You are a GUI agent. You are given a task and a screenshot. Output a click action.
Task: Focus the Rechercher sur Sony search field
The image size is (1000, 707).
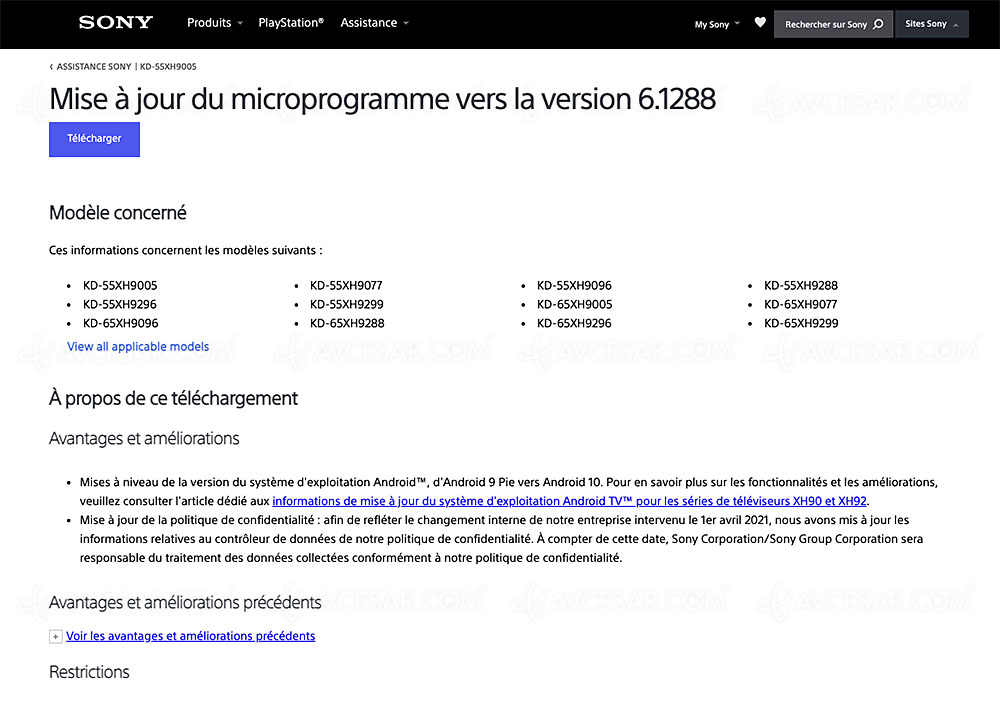(825, 24)
